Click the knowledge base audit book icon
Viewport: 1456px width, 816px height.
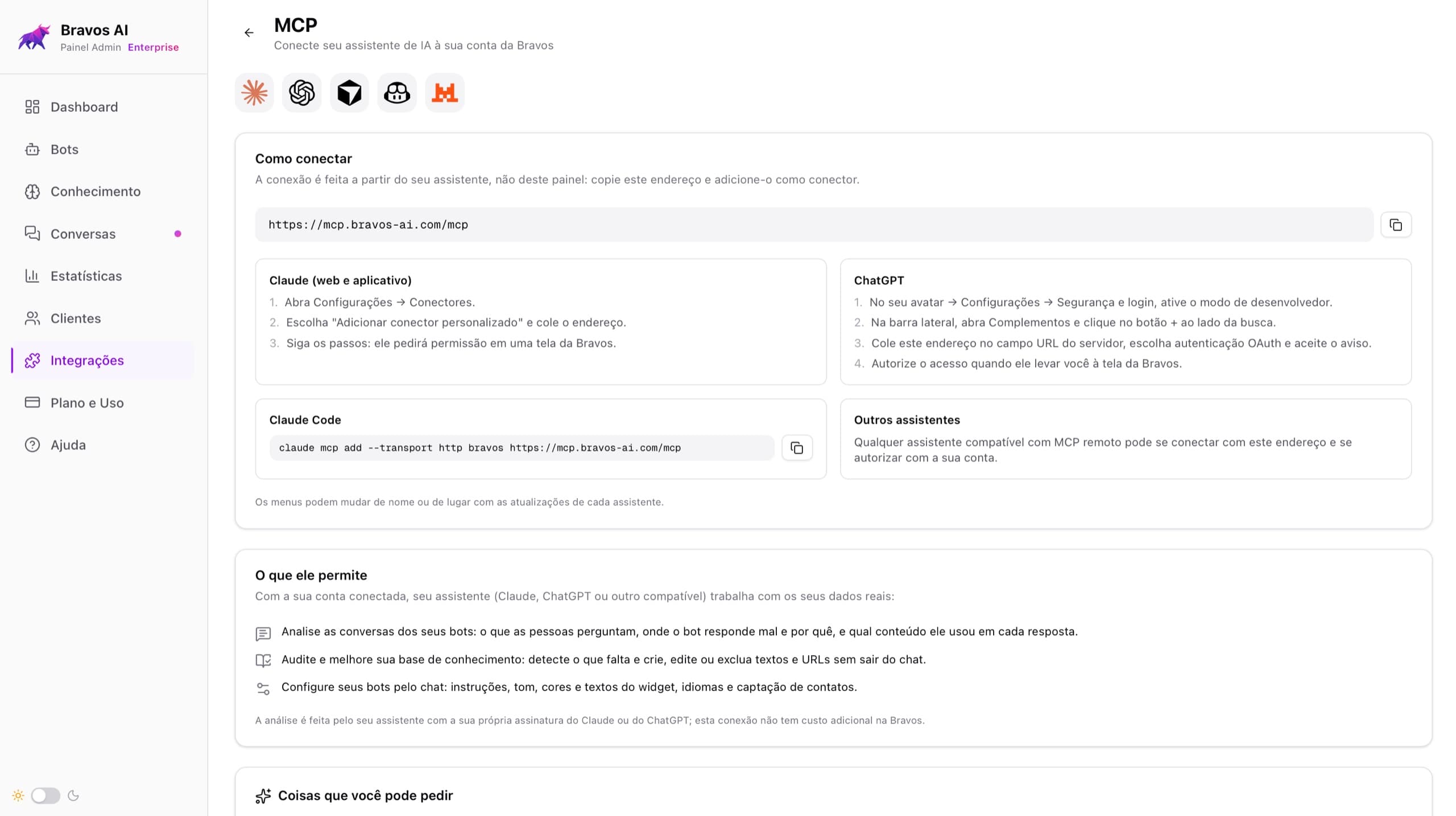[263, 660]
